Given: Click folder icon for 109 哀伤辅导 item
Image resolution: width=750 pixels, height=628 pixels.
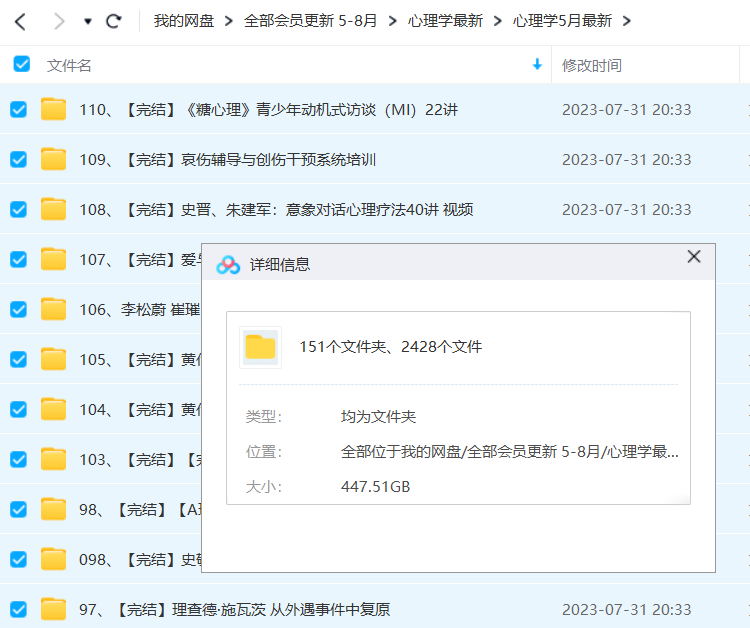Looking at the screenshot, I should point(53,159).
